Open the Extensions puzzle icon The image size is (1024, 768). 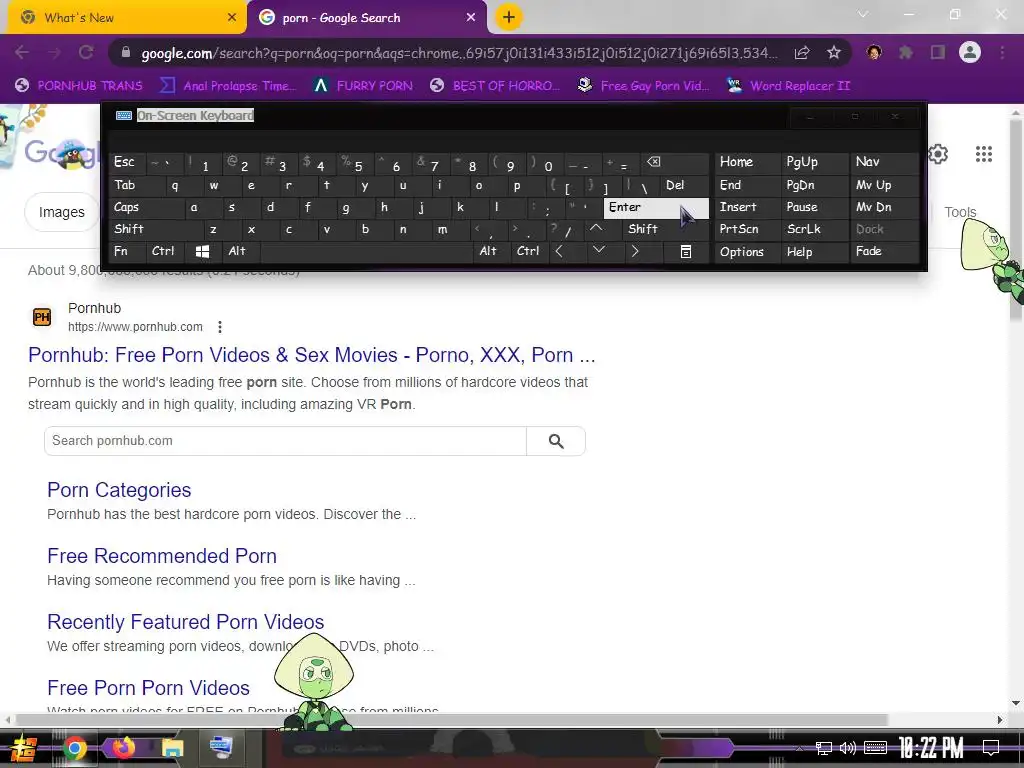[906, 53]
